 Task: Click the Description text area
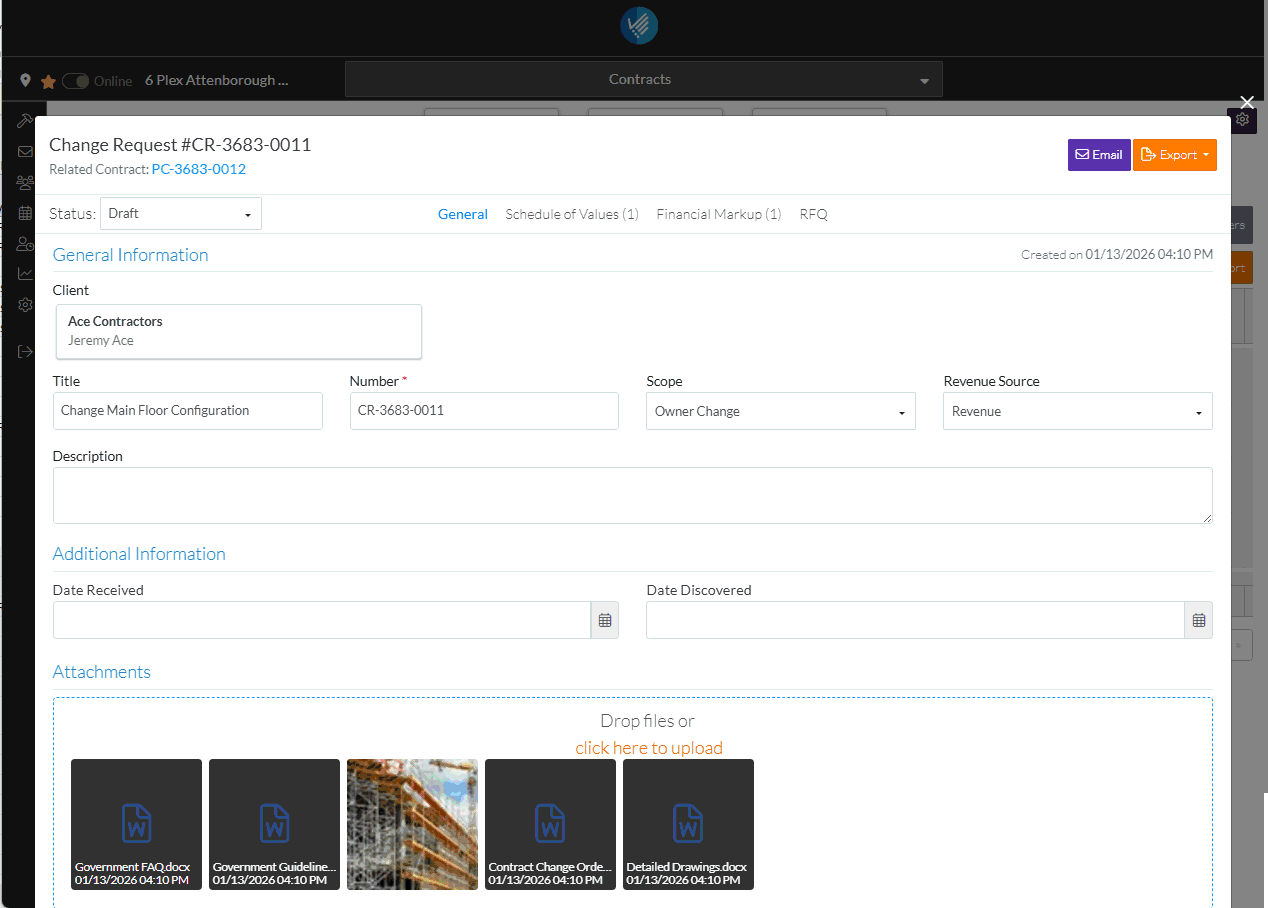point(632,495)
